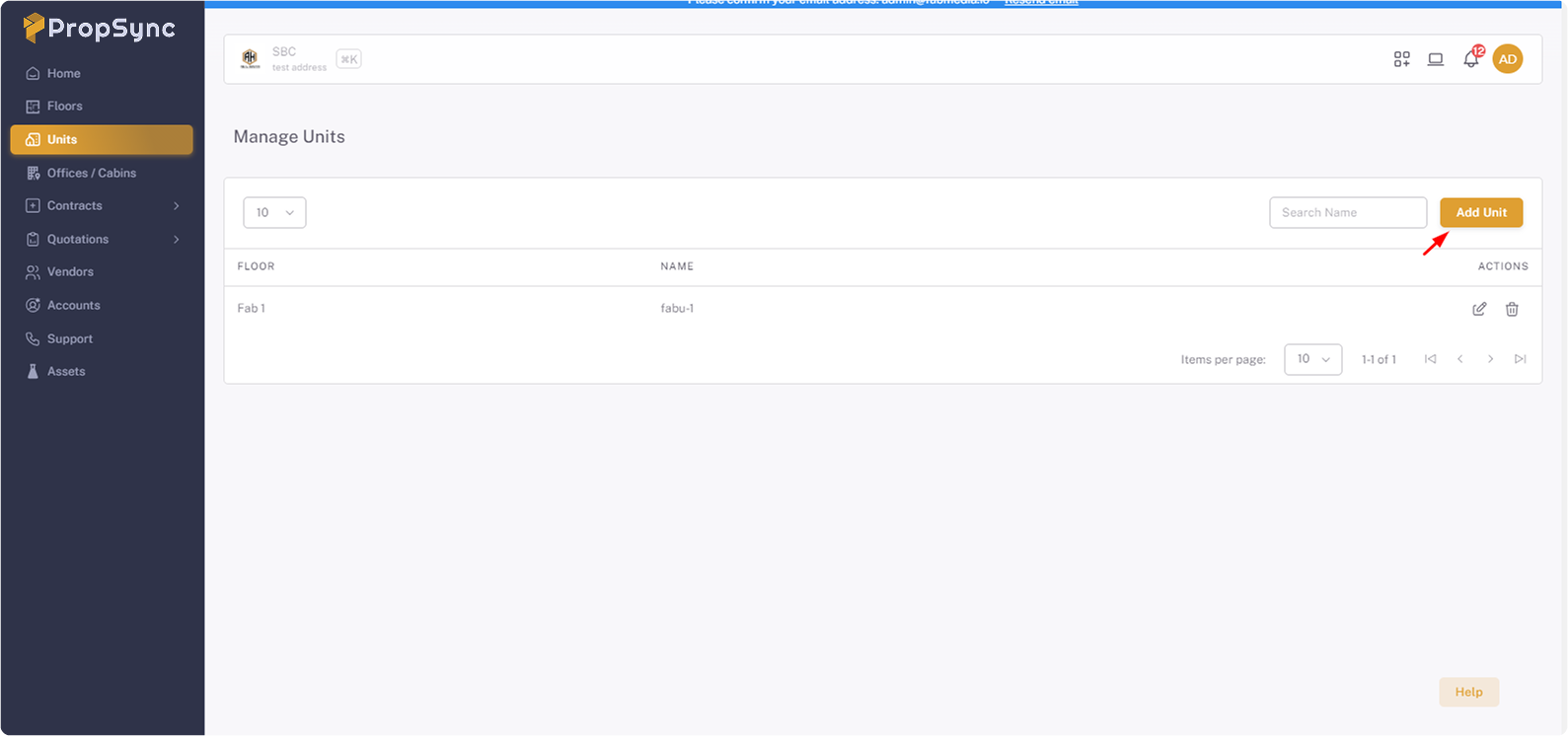Go to last page of results
Viewport: 1568px width, 736px height.
click(1521, 359)
